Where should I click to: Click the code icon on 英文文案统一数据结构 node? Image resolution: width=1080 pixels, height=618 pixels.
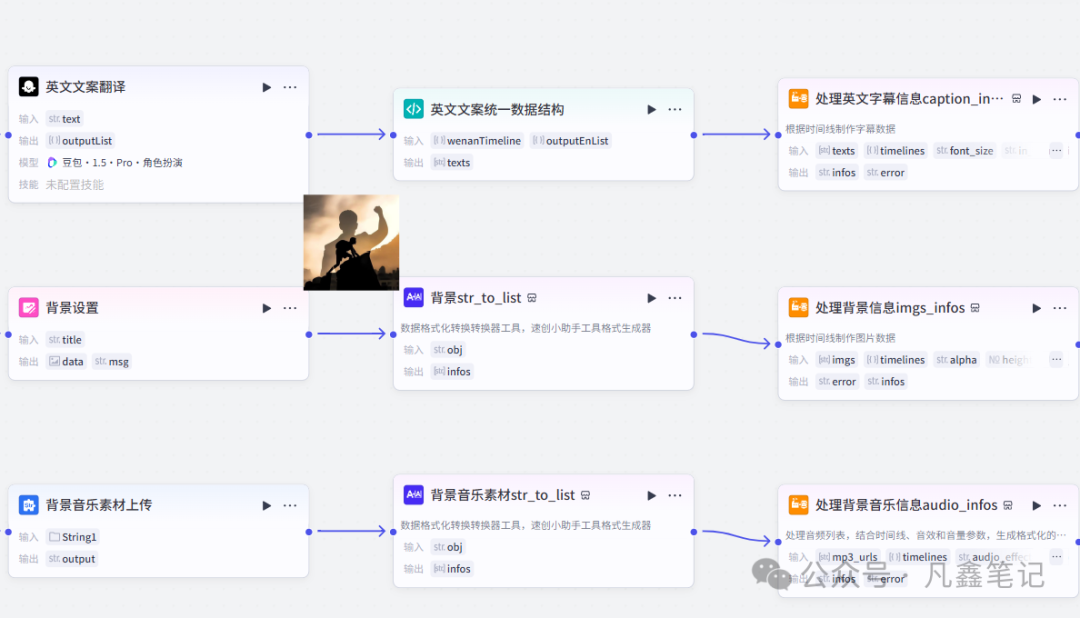pyautogui.click(x=414, y=108)
